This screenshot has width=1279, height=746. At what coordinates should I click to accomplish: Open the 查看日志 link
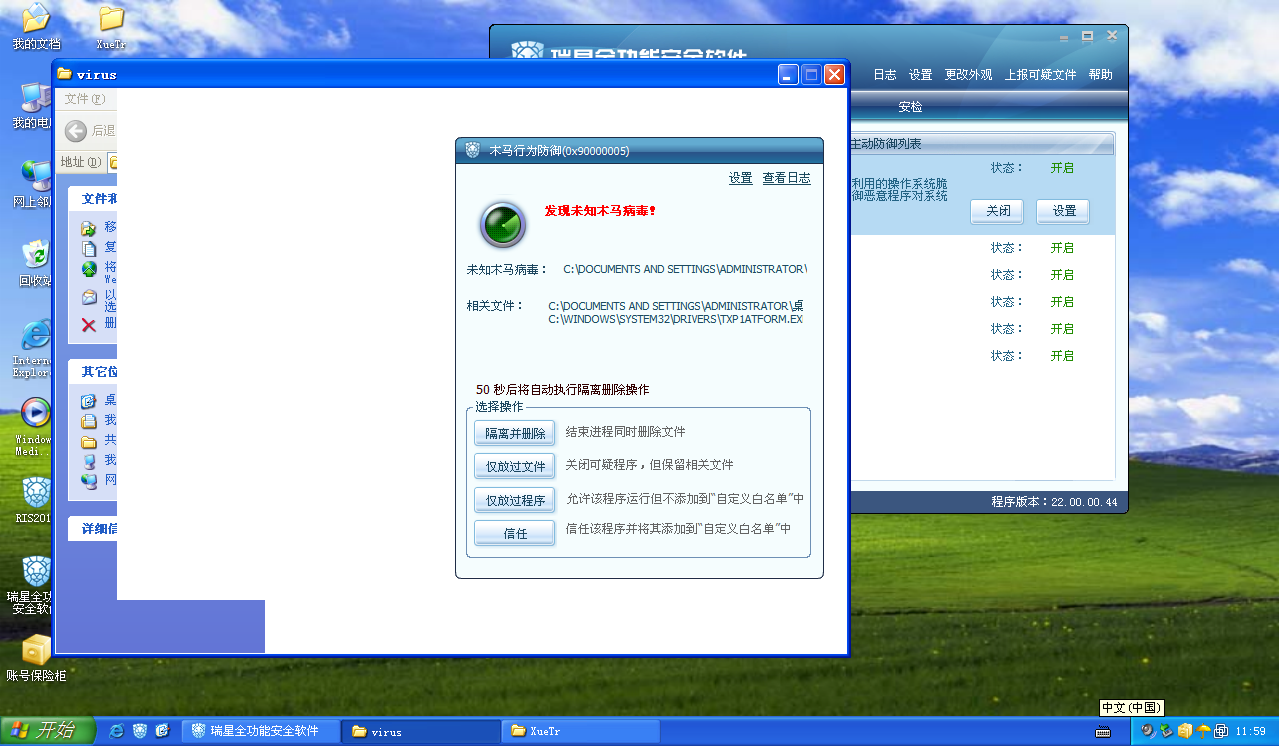[x=786, y=178]
